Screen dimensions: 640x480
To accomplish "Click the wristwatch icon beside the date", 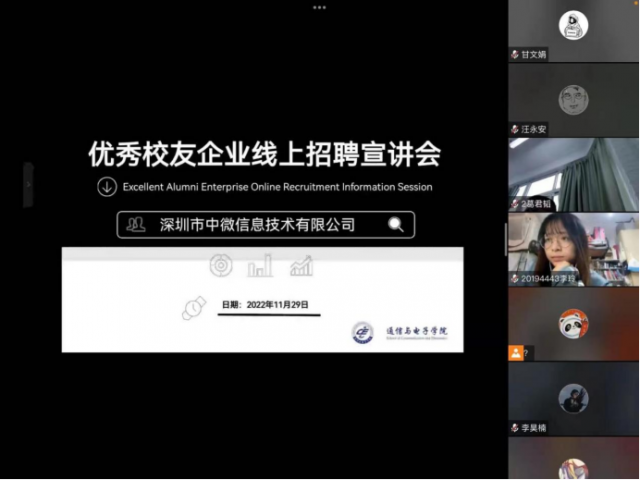I will 194,308.
